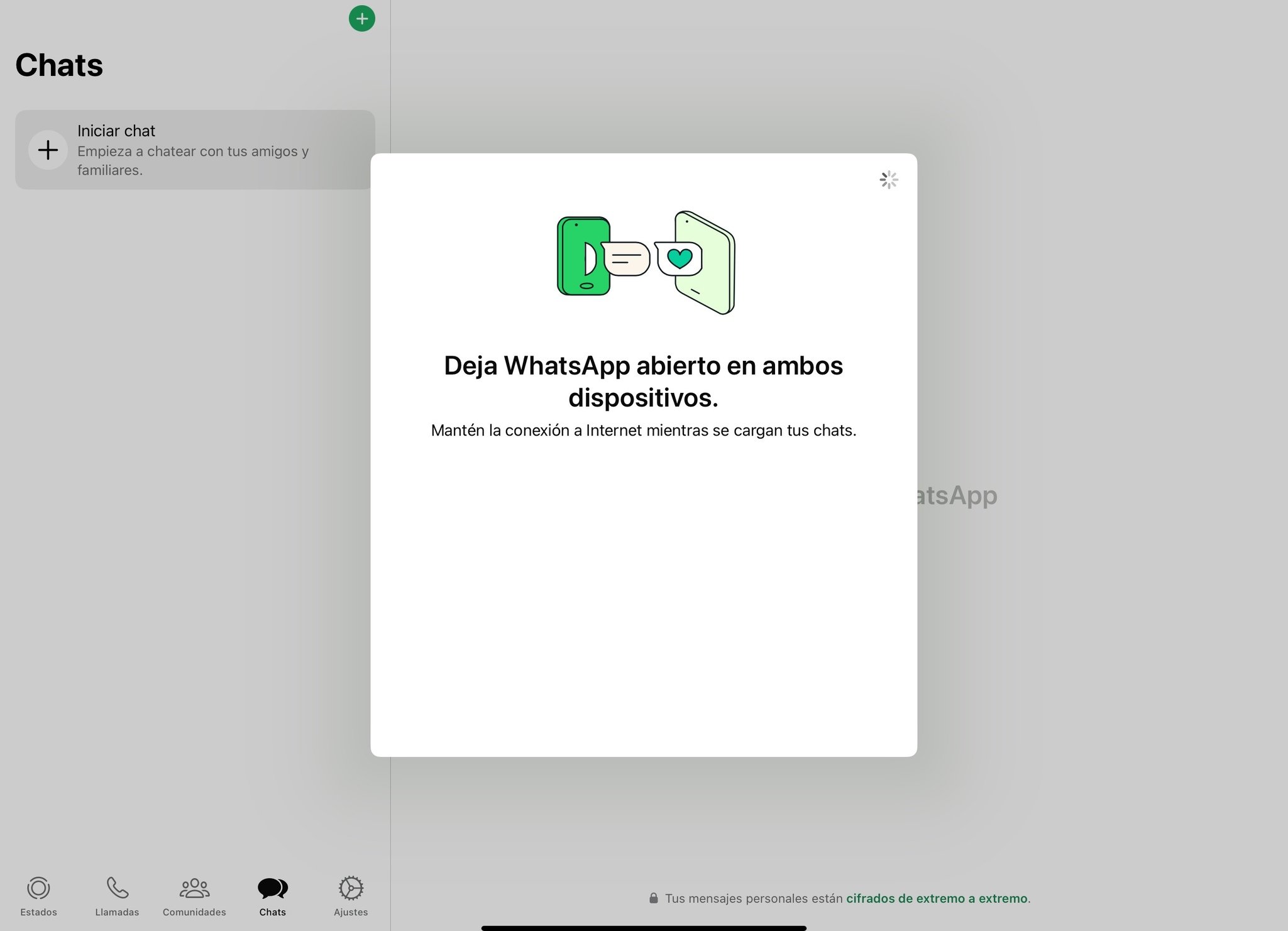Open the cifrados de extremo a extremo link
1288x931 pixels.
(x=937, y=898)
